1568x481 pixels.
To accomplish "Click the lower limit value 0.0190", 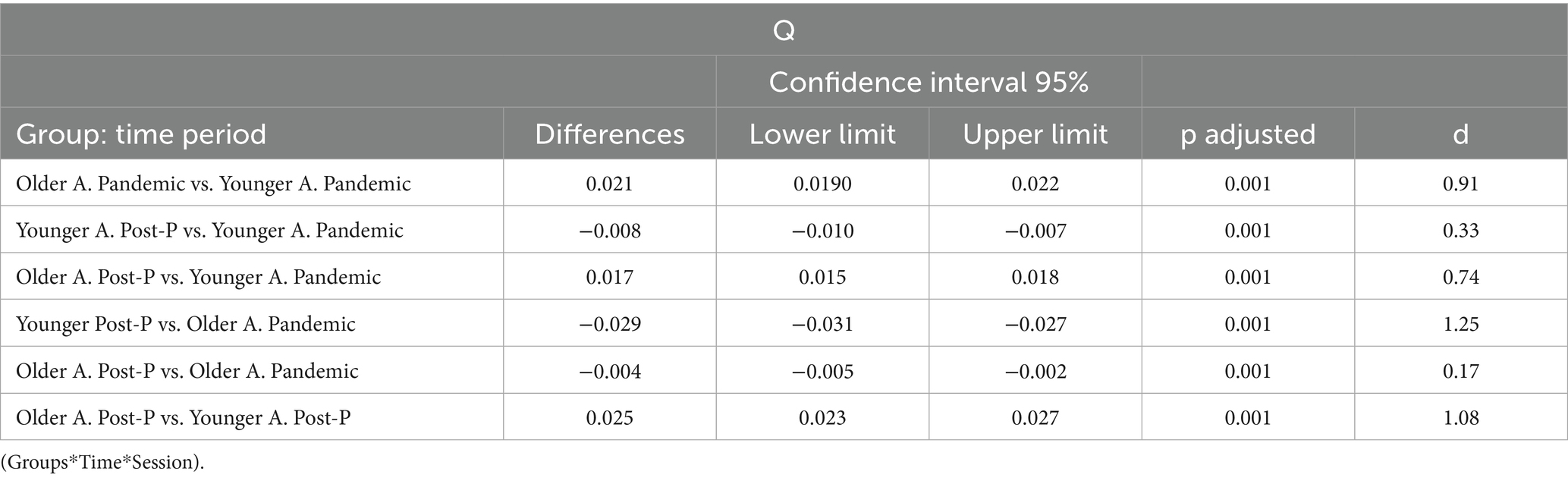I will 822,184.
